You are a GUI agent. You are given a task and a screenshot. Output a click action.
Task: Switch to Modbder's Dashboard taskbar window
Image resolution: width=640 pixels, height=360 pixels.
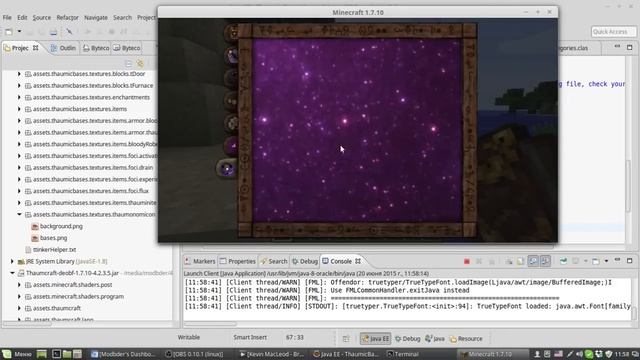point(123,354)
